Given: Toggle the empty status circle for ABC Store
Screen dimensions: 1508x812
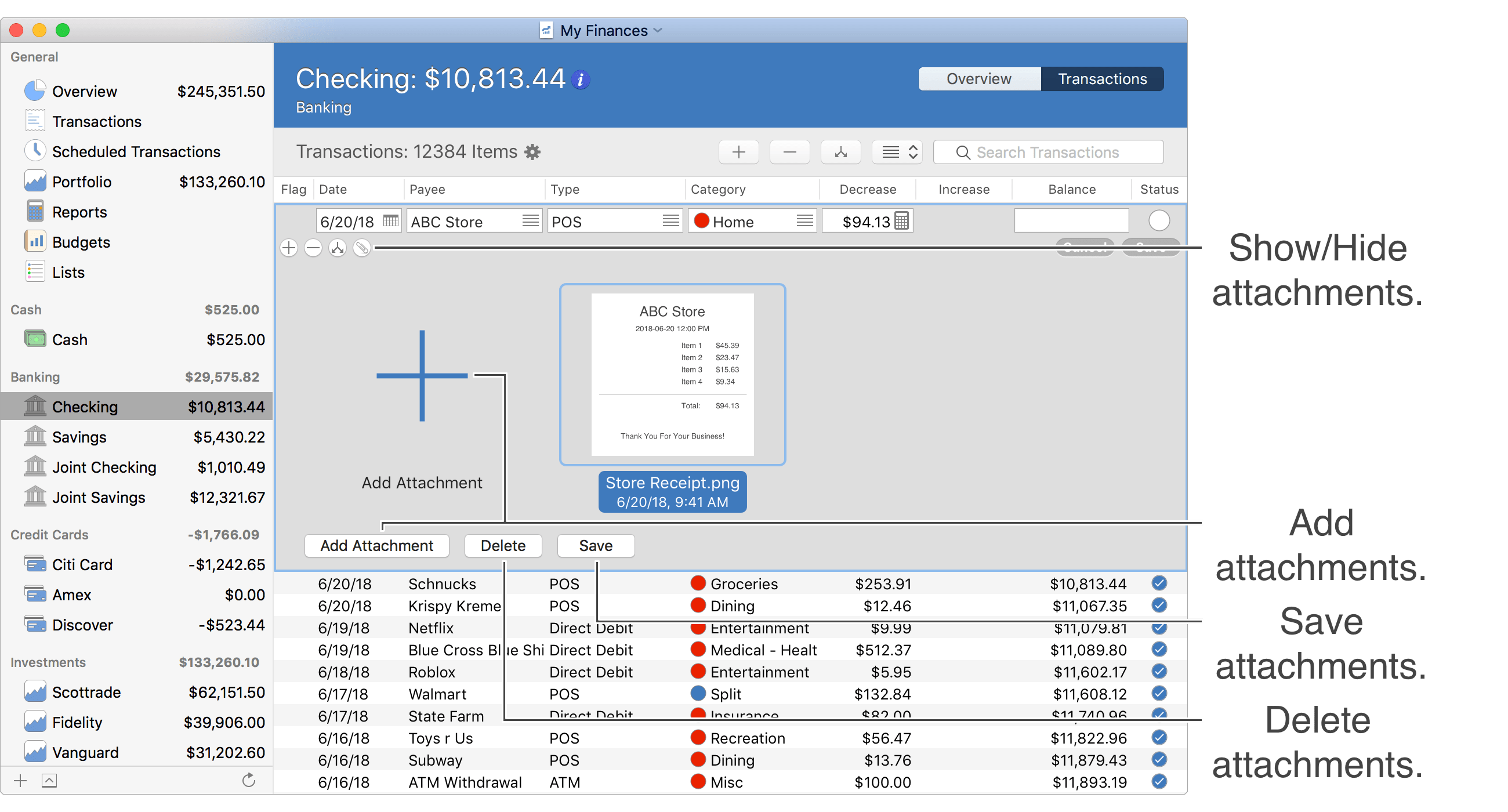Looking at the screenshot, I should (1158, 222).
